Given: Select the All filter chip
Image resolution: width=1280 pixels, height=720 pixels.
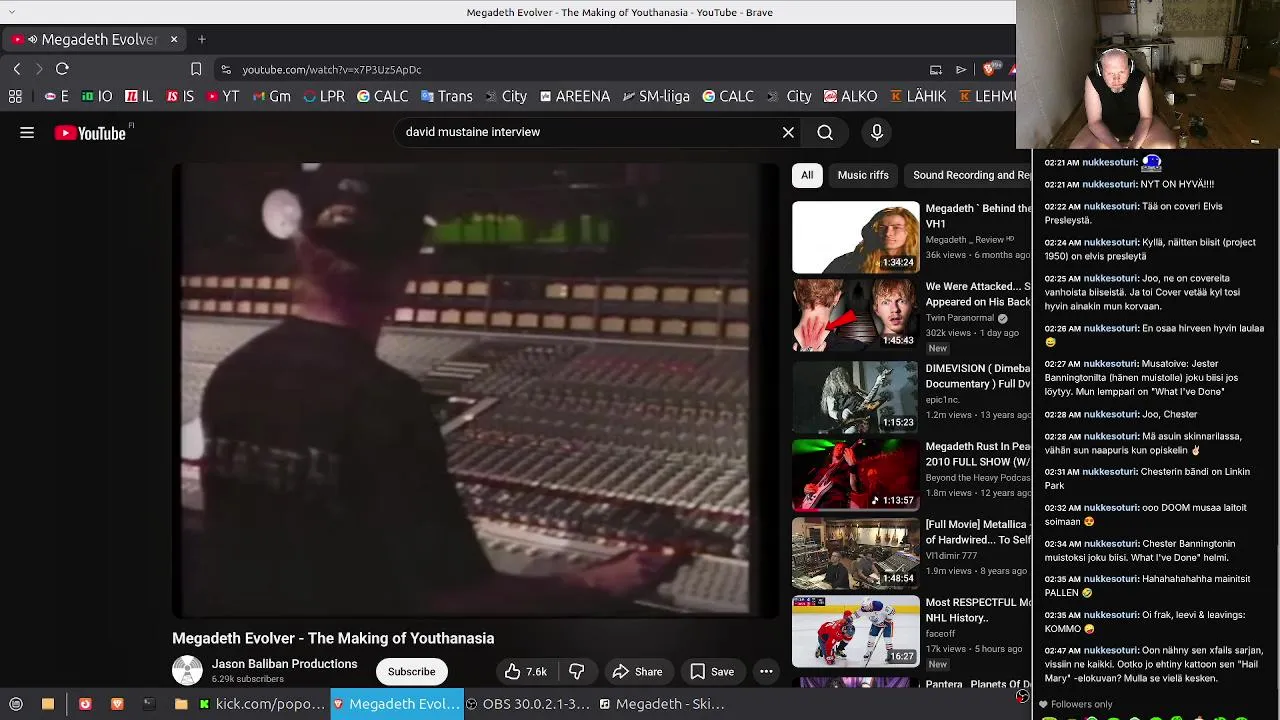Looking at the screenshot, I should click(x=807, y=175).
